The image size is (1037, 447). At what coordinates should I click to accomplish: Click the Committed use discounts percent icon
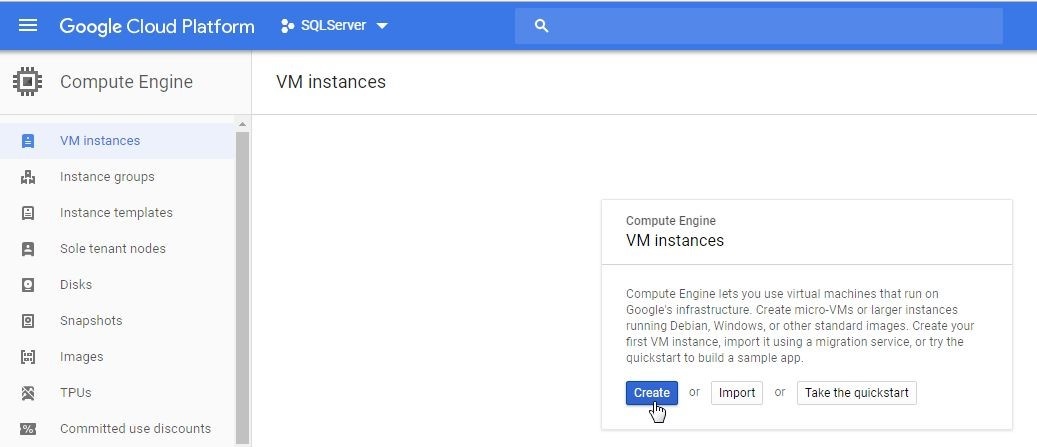tap(28, 429)
